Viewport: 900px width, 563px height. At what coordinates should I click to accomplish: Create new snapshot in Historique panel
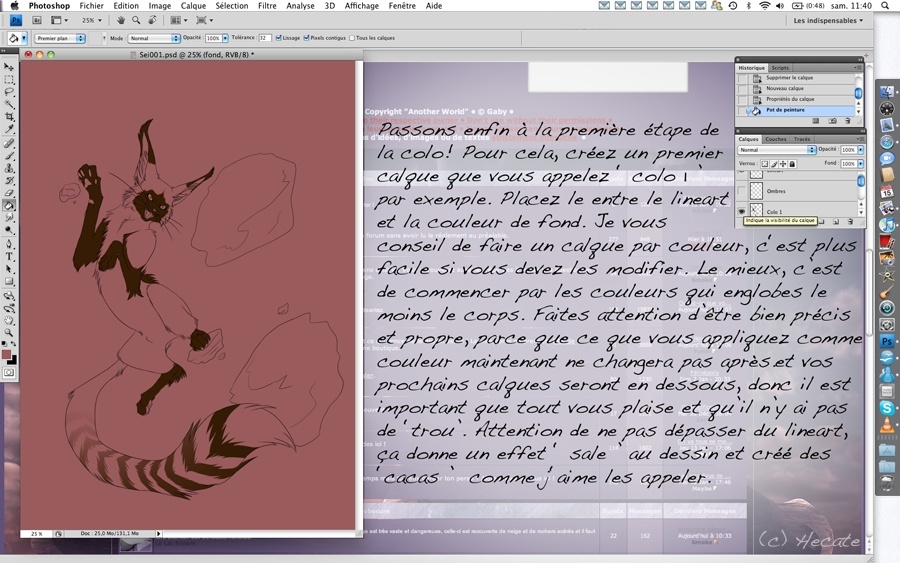(832, 121)
